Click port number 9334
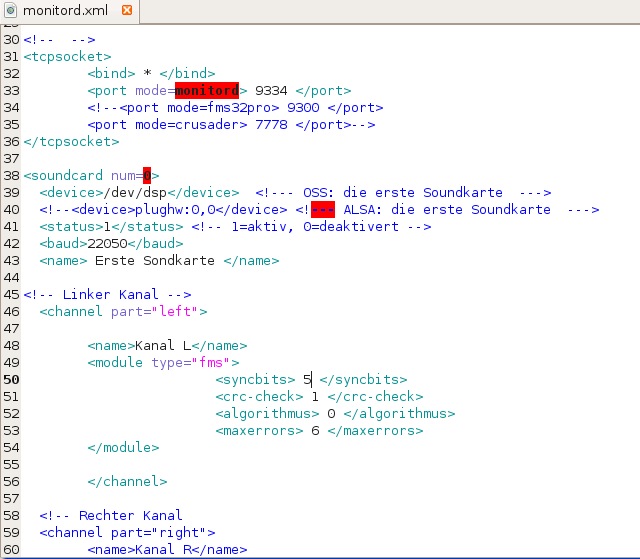 (271, 91)
